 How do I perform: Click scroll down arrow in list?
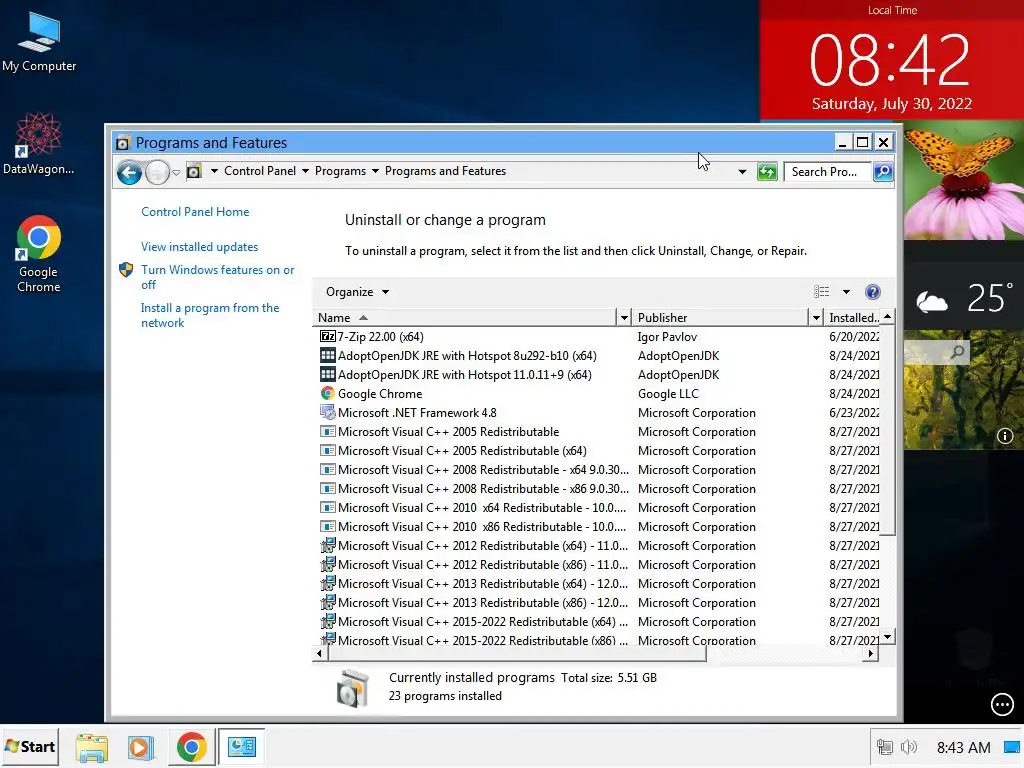(888, 637)
